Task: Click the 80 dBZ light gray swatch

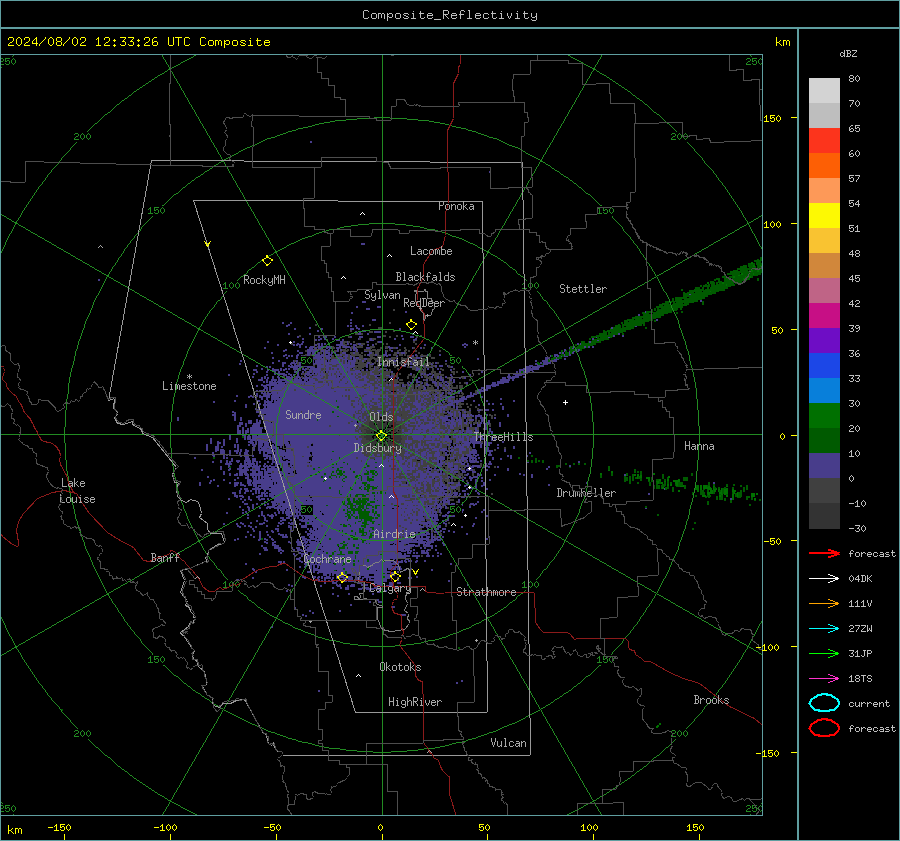Action: tap(824, 90)
